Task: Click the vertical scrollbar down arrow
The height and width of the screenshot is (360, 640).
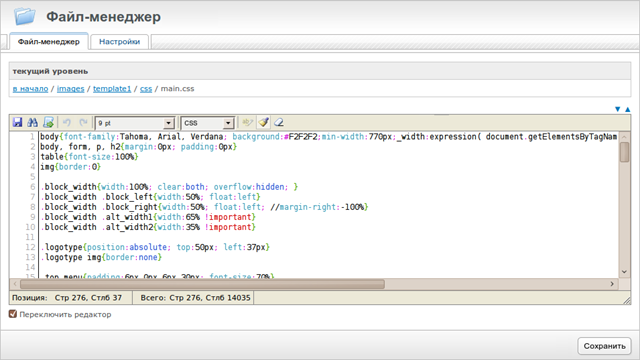Action: tap(624, 272)
